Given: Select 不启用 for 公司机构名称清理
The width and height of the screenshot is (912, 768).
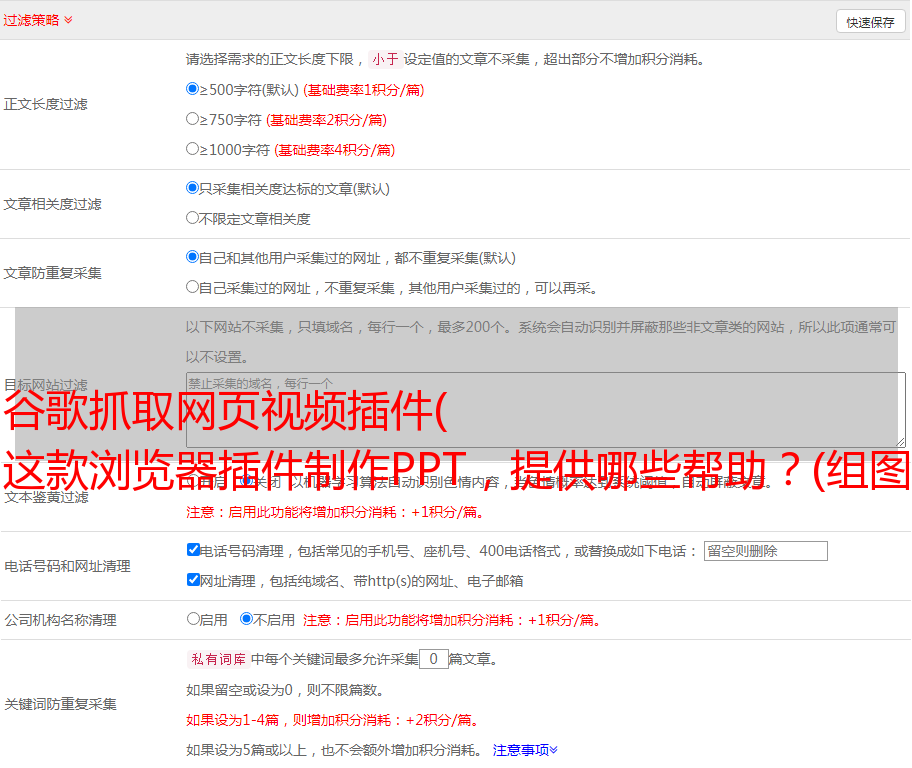Looking at the screenshot, I should pyautogui.click(x=246, y=619).
